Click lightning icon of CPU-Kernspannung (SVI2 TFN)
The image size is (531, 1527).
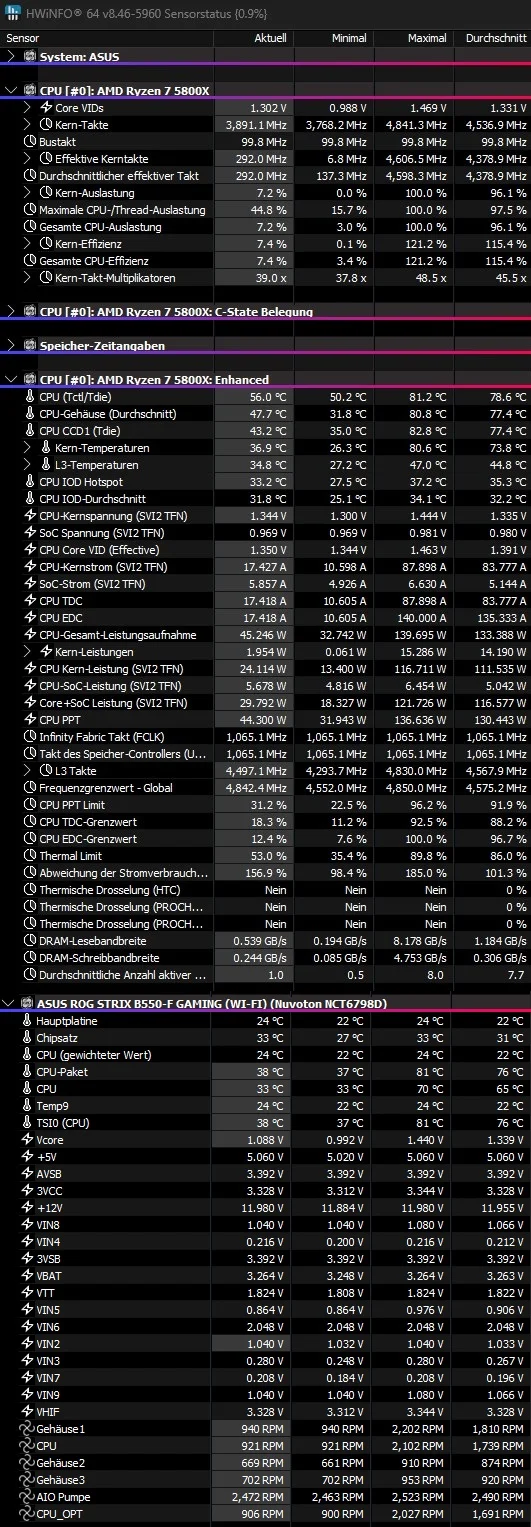click(x=29, y=516)
